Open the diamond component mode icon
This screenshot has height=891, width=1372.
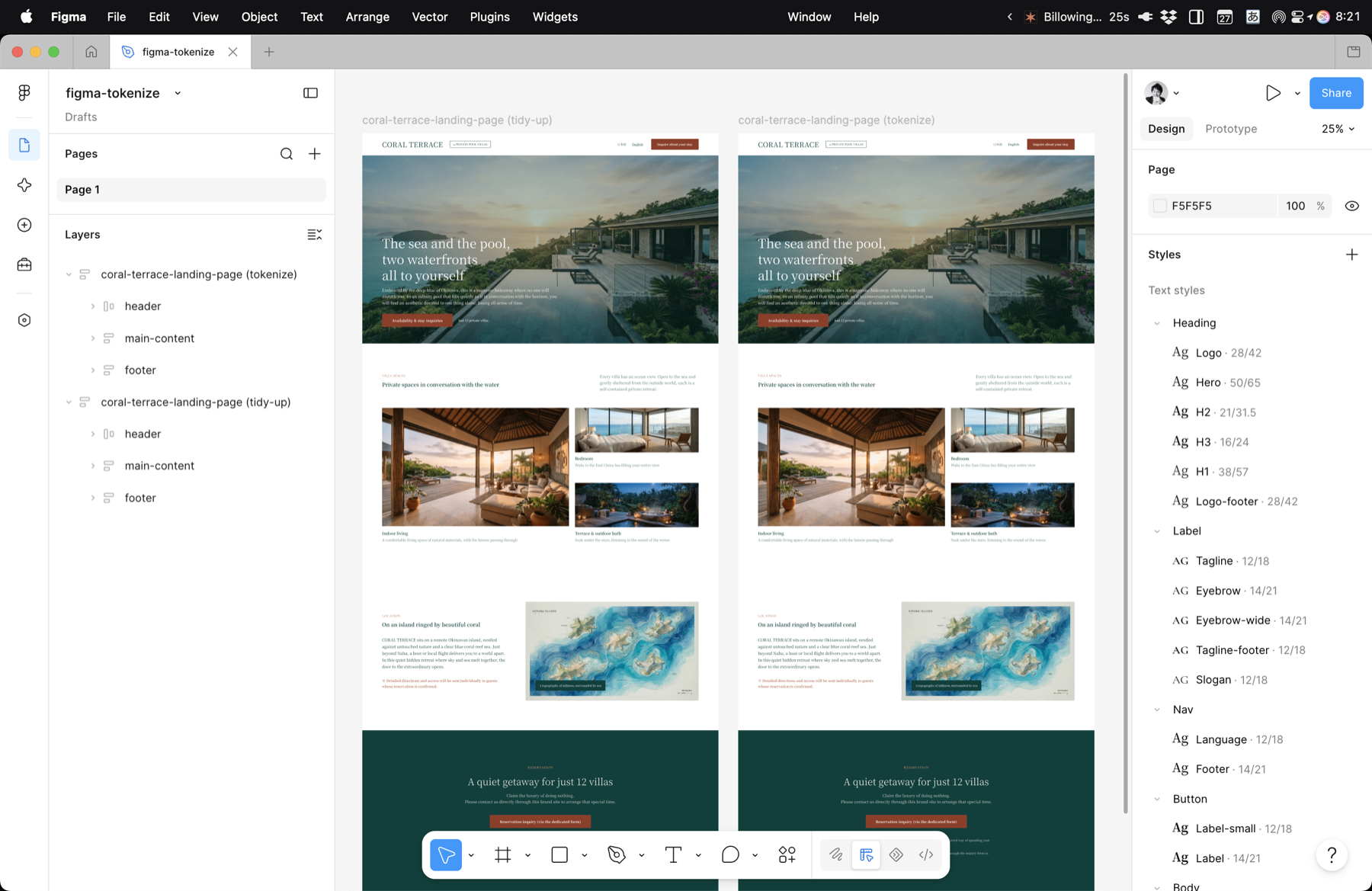[896, 855]
